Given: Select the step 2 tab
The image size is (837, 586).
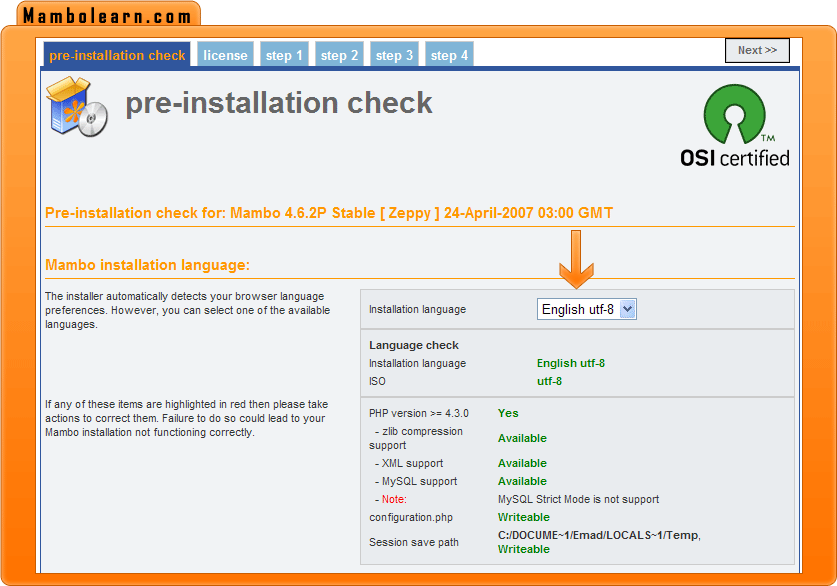Looking at the screenshot, I should click(x=339, y=55).
